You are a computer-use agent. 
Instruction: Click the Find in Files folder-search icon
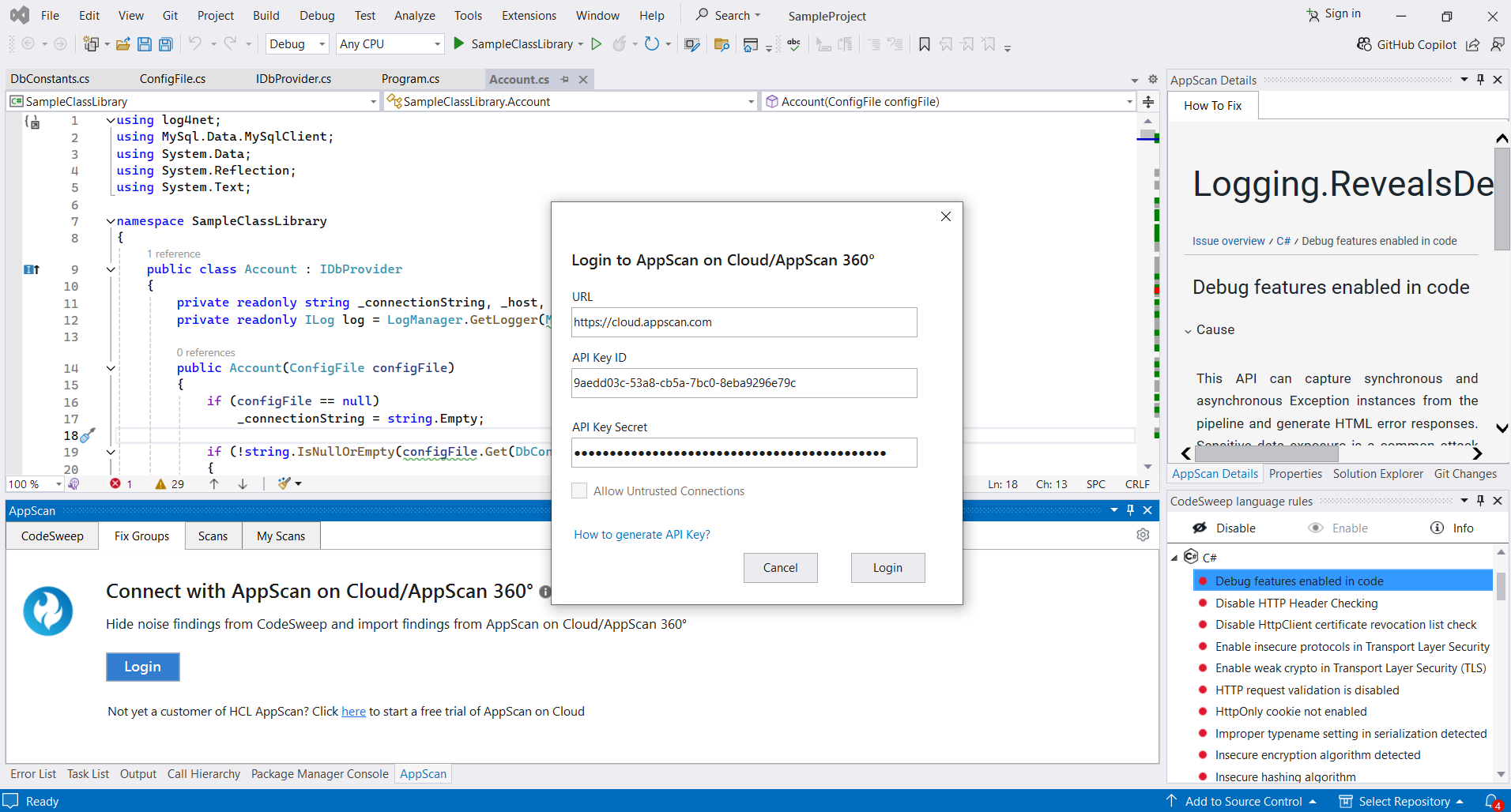722,45
